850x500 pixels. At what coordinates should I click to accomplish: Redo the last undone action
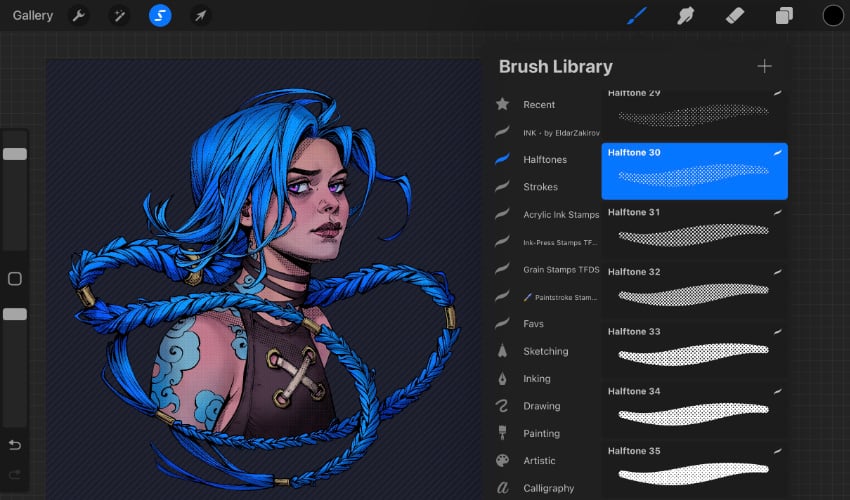pyautogui.click(x=15, y=475)
